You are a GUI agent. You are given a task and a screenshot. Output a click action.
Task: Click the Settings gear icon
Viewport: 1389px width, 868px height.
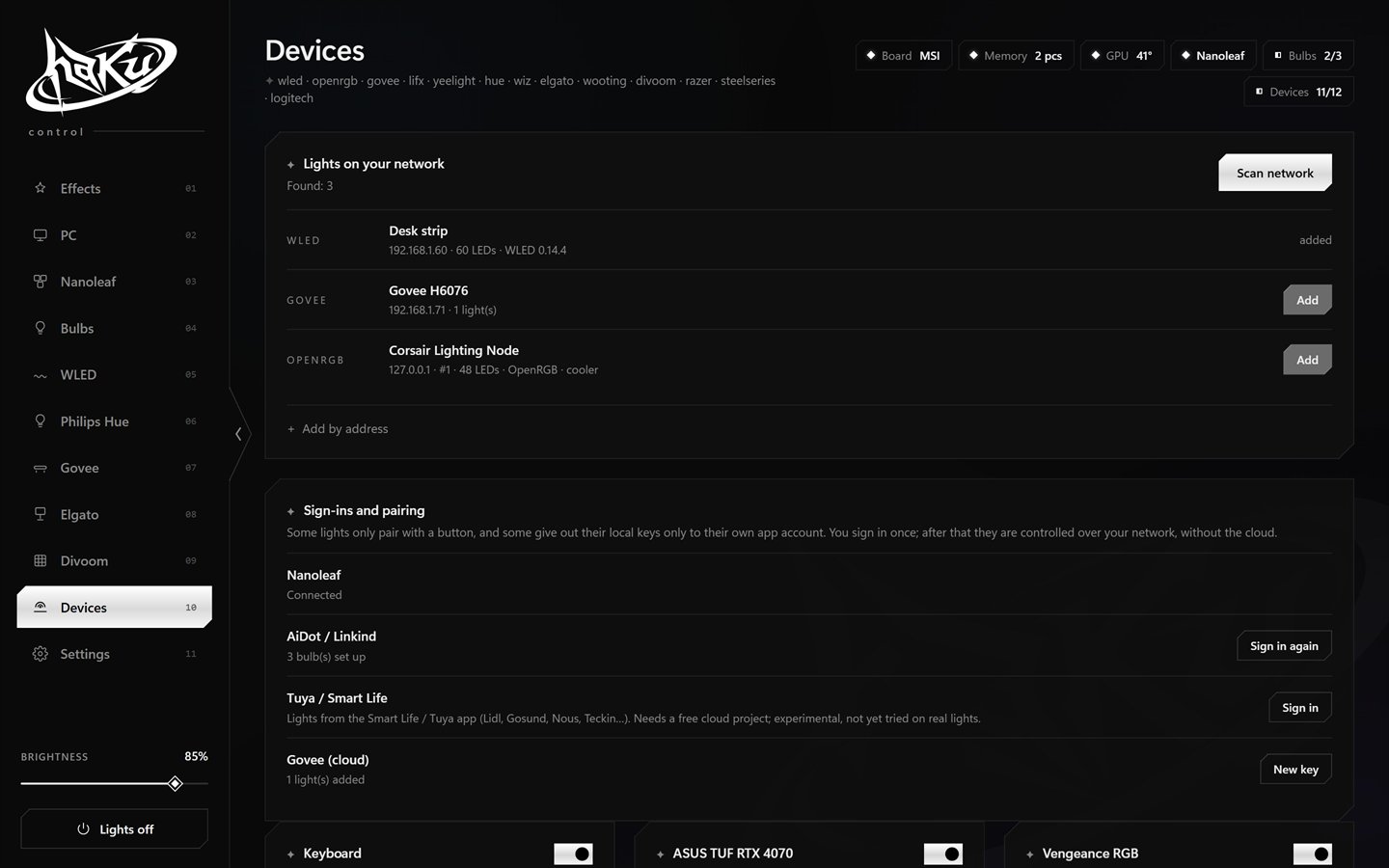(x=40, y=654)
